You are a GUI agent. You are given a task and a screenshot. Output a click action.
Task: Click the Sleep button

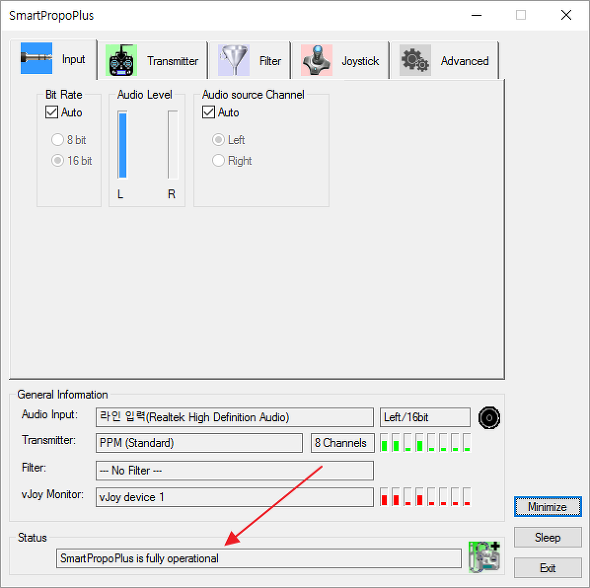(x=547, y=537)
